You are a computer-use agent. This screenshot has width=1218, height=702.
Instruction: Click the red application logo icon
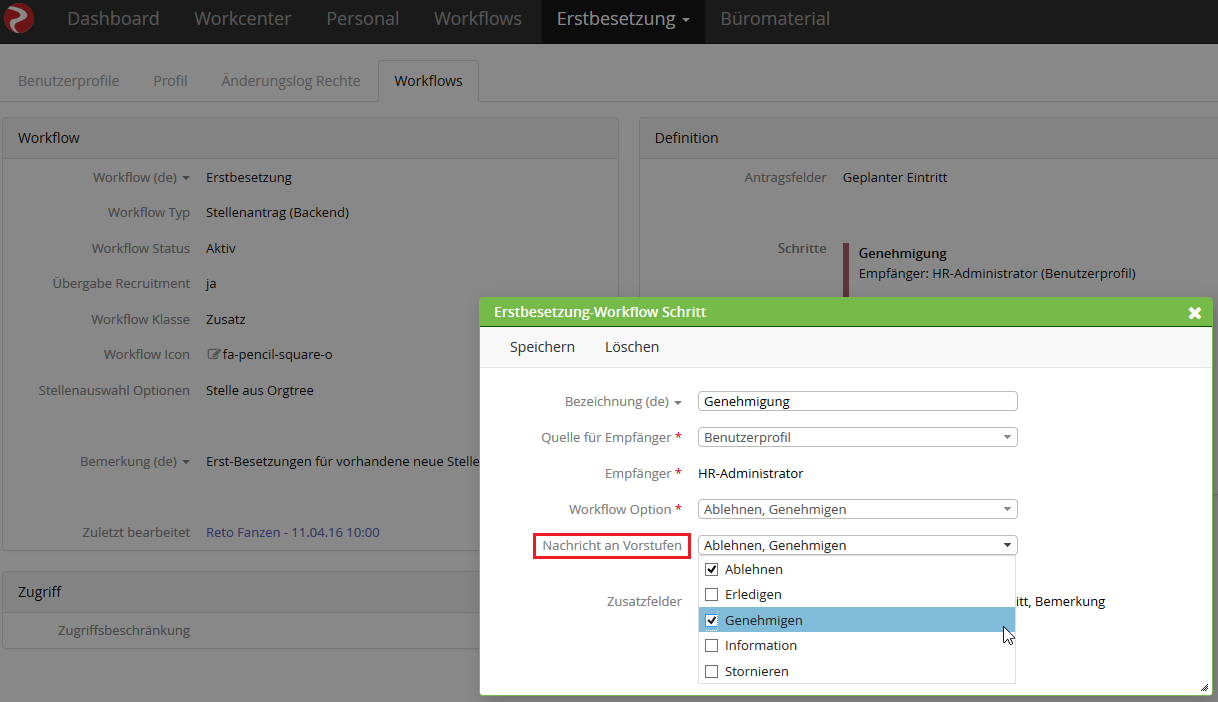coord(19,19)
